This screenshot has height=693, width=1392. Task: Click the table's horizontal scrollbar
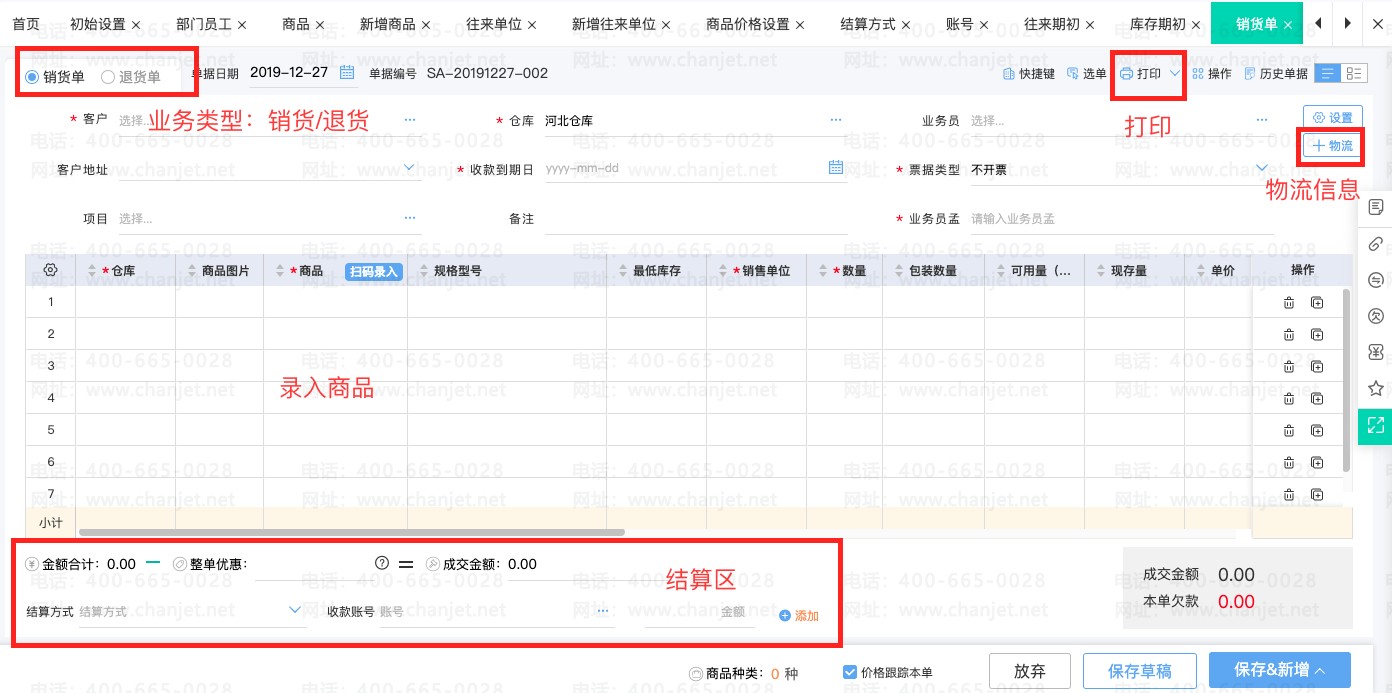click(351, 532)
